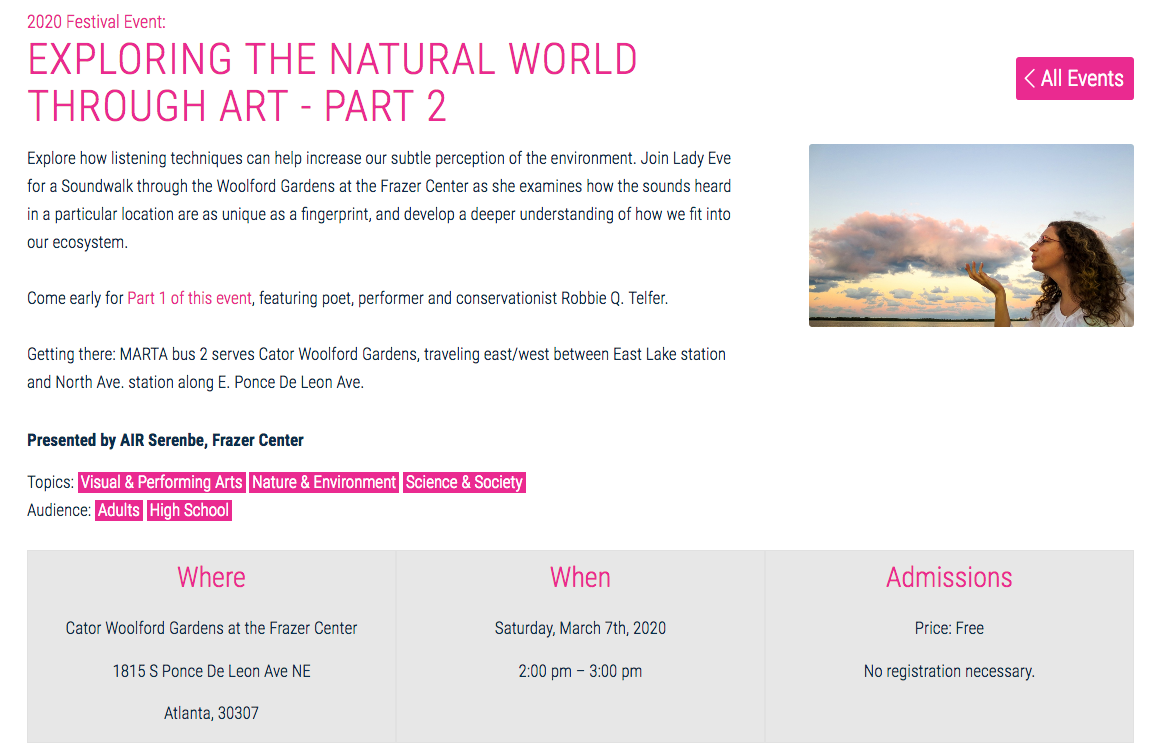Viewport: 1163px width, 754px height.
Task: Select the Nature & Environment topic tag
Action: point(324,482)
